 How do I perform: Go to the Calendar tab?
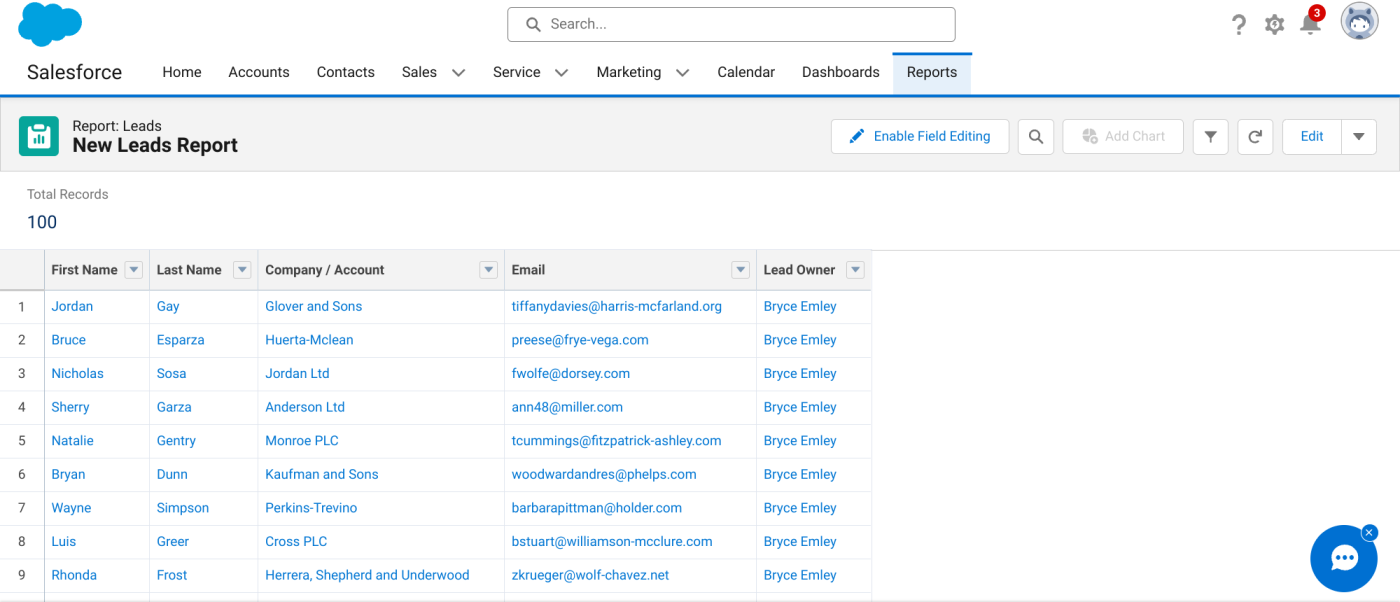tap(746, 72)
